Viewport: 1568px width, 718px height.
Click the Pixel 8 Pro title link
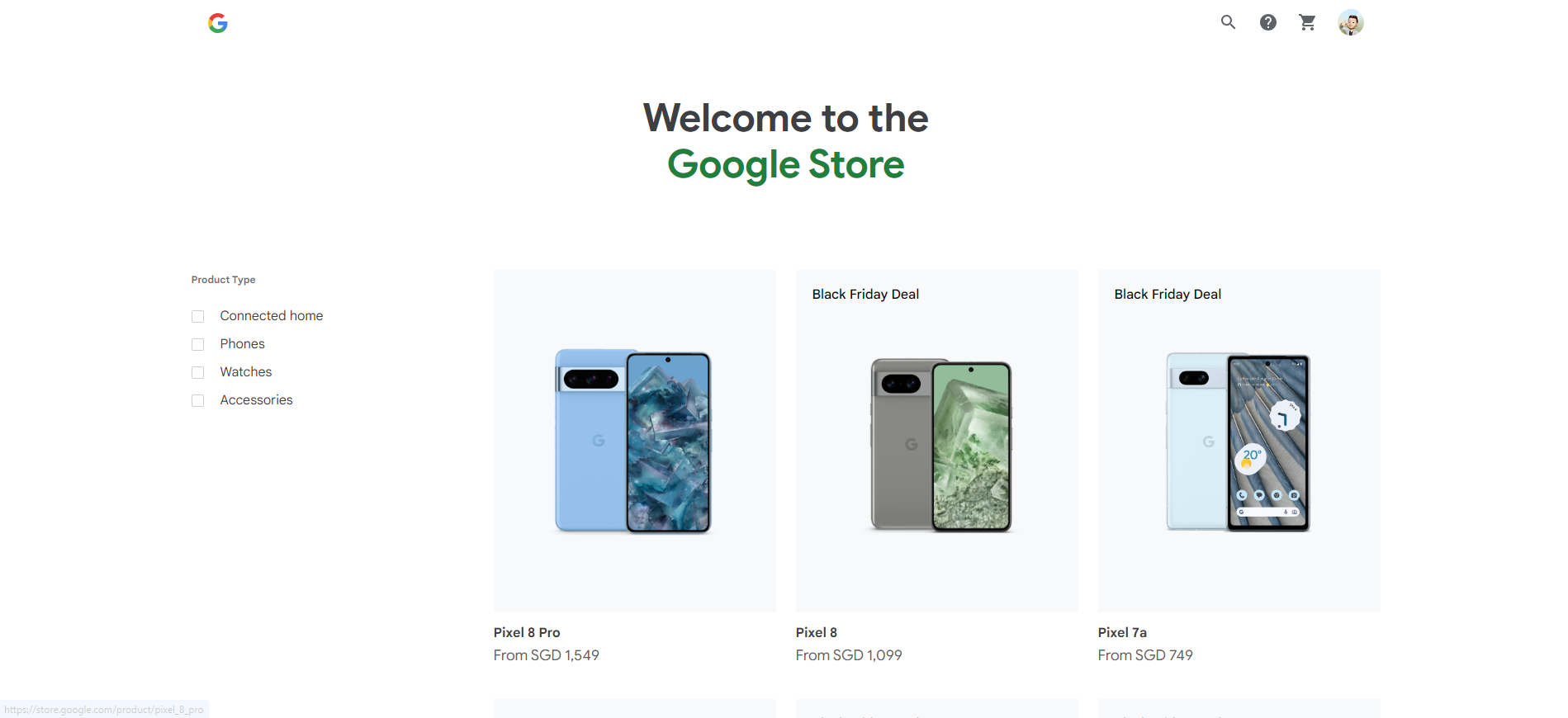point(527,632)
